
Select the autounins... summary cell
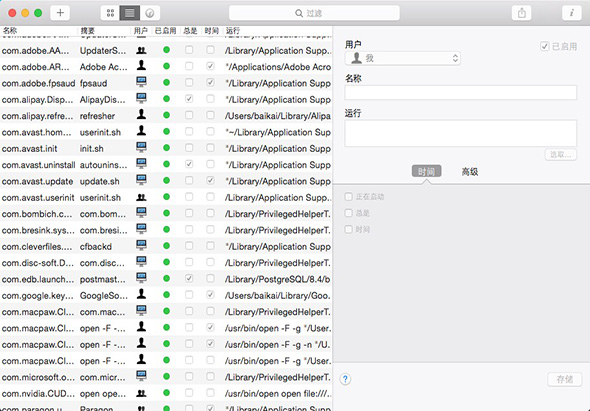pos(103,165)
